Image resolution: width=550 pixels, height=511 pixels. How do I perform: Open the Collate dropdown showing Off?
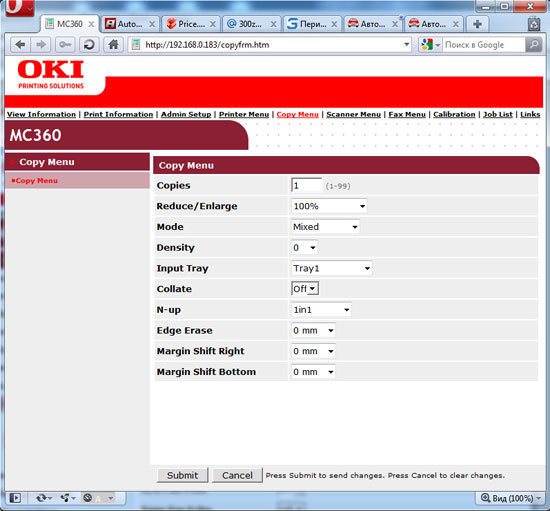(x=305, y=289)
